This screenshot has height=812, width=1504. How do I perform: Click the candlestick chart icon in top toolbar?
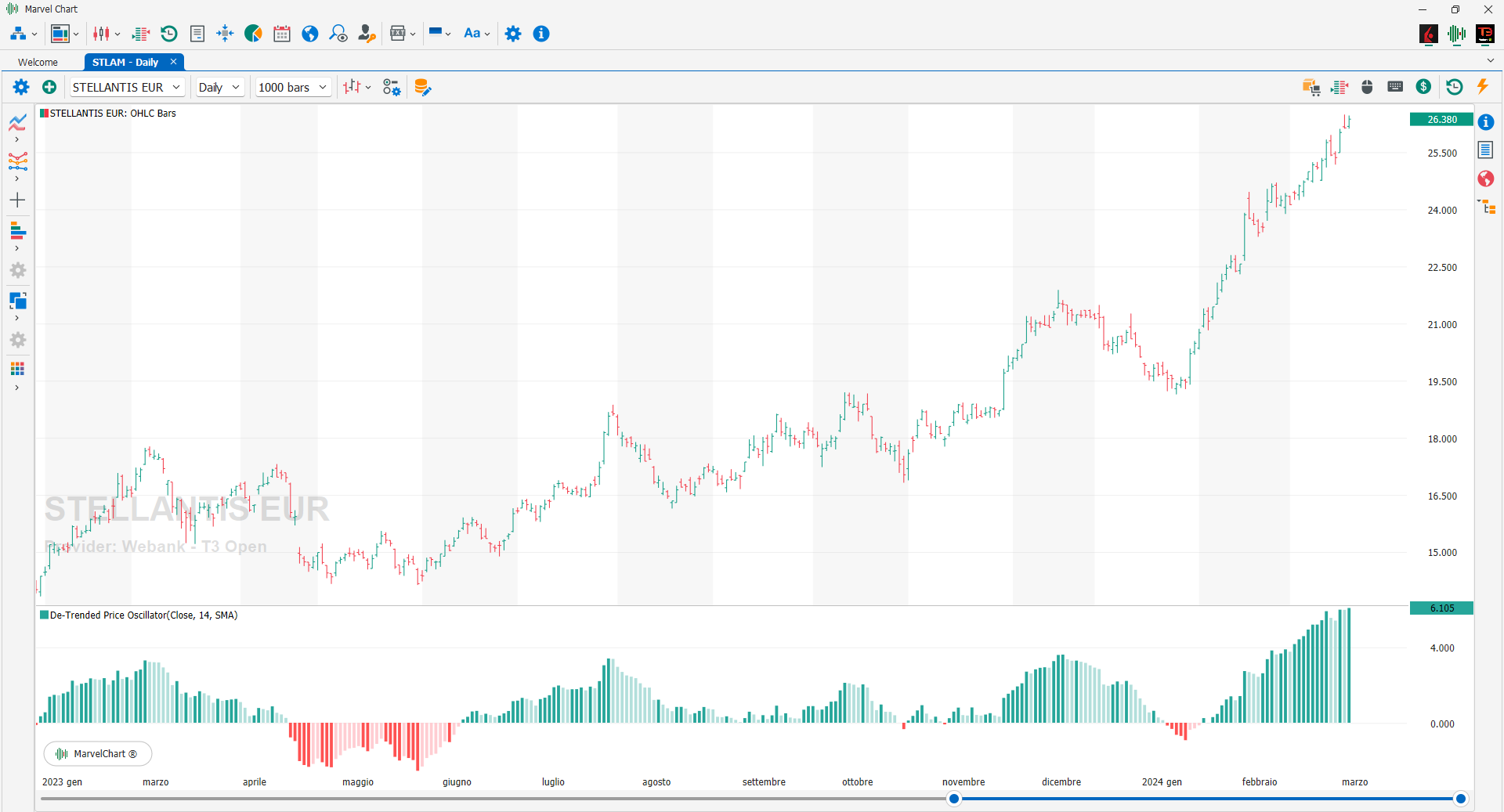pos(101,34)
